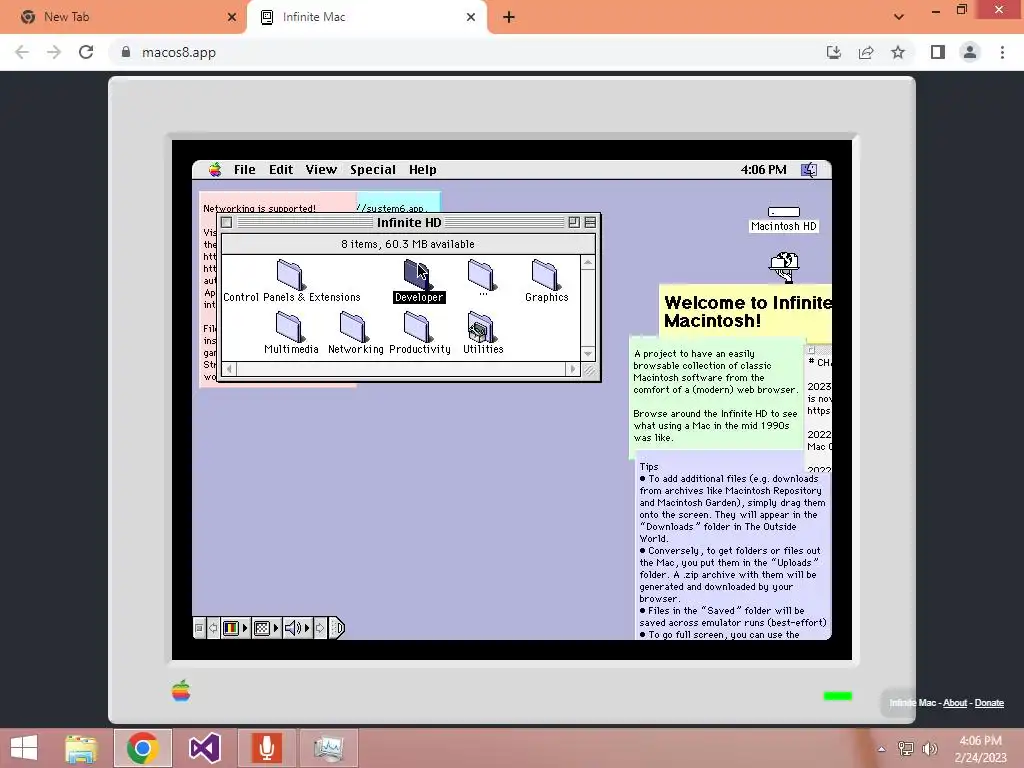Close the Infinite Mac browser tab
This screenshot has height=768, width=1024.
tap(471, 17)
